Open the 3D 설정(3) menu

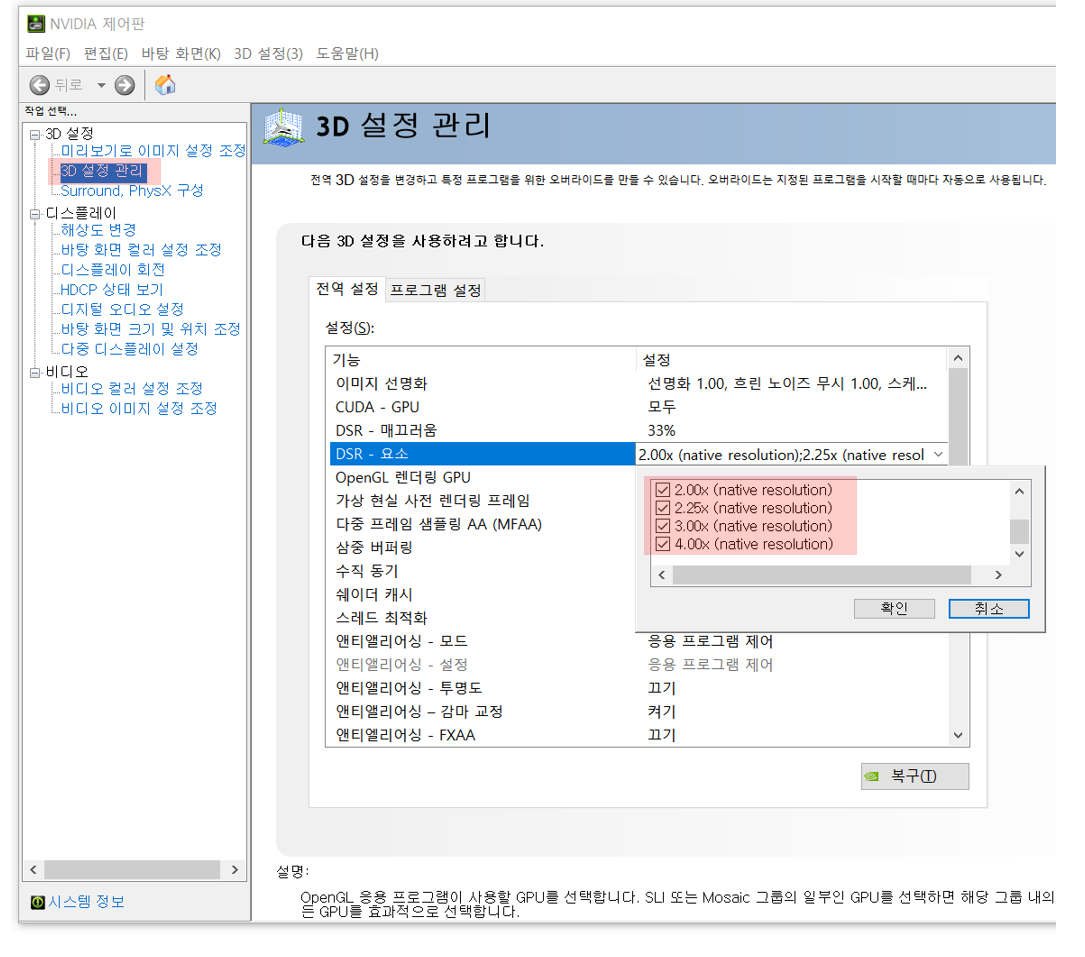tap(268, 54)
